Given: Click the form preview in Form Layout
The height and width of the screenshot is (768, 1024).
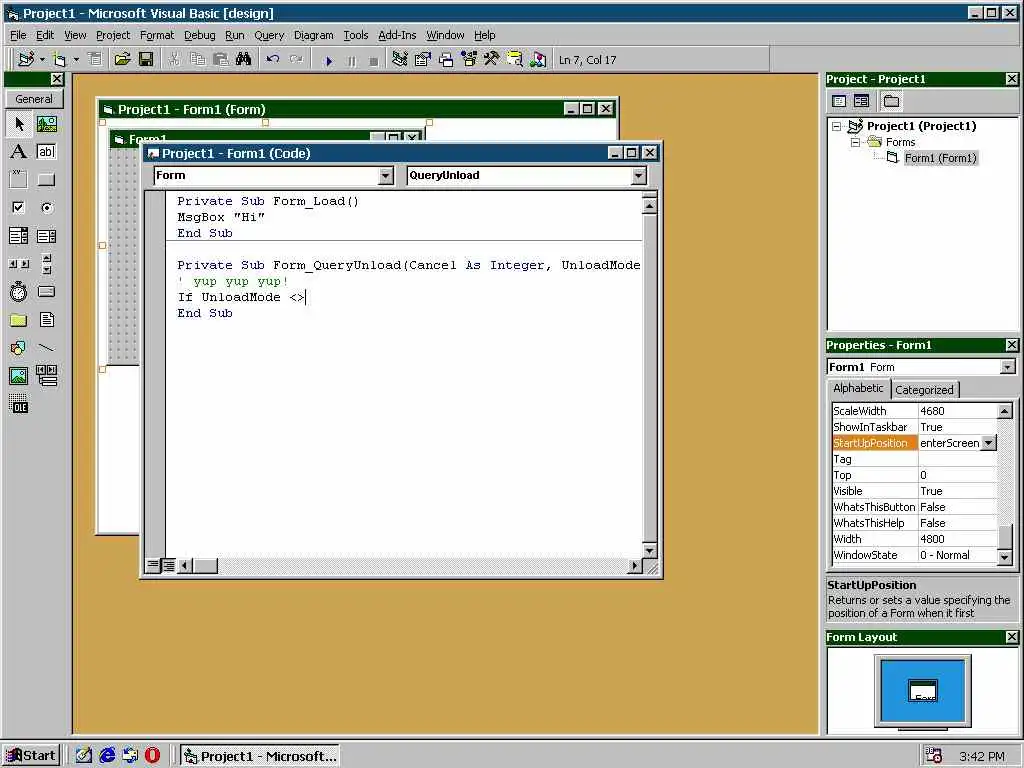Looking at the screenshot, I should point(923,690).
